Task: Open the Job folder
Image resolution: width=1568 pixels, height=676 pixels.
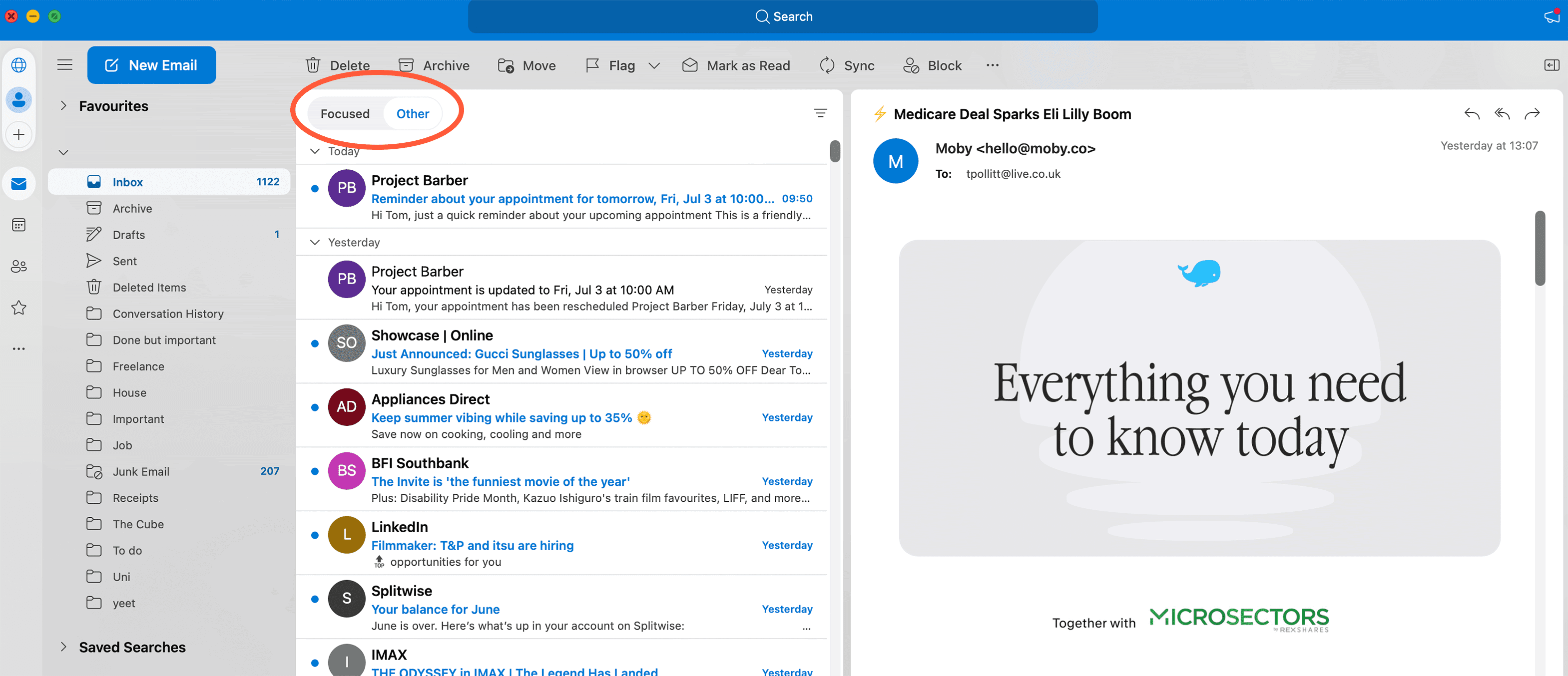Action: point(169,445)
